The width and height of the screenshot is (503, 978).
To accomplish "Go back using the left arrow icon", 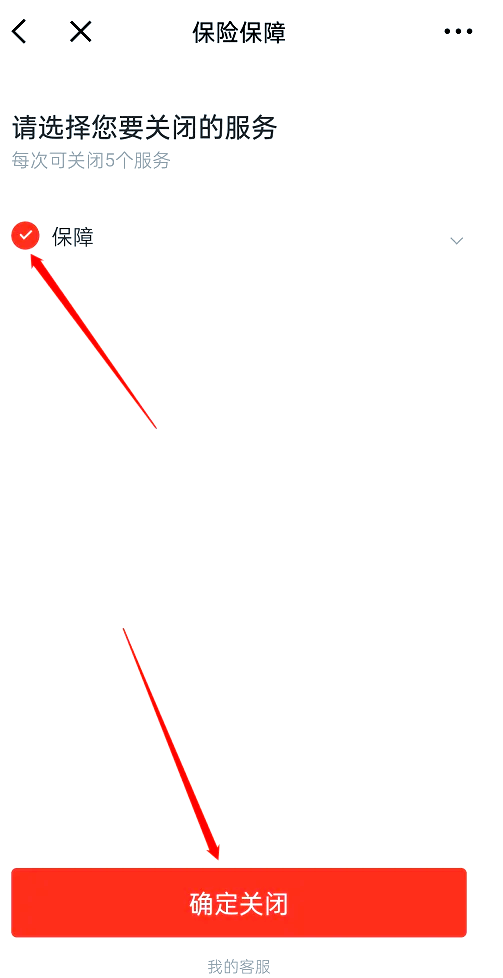I will coord(19,31).
